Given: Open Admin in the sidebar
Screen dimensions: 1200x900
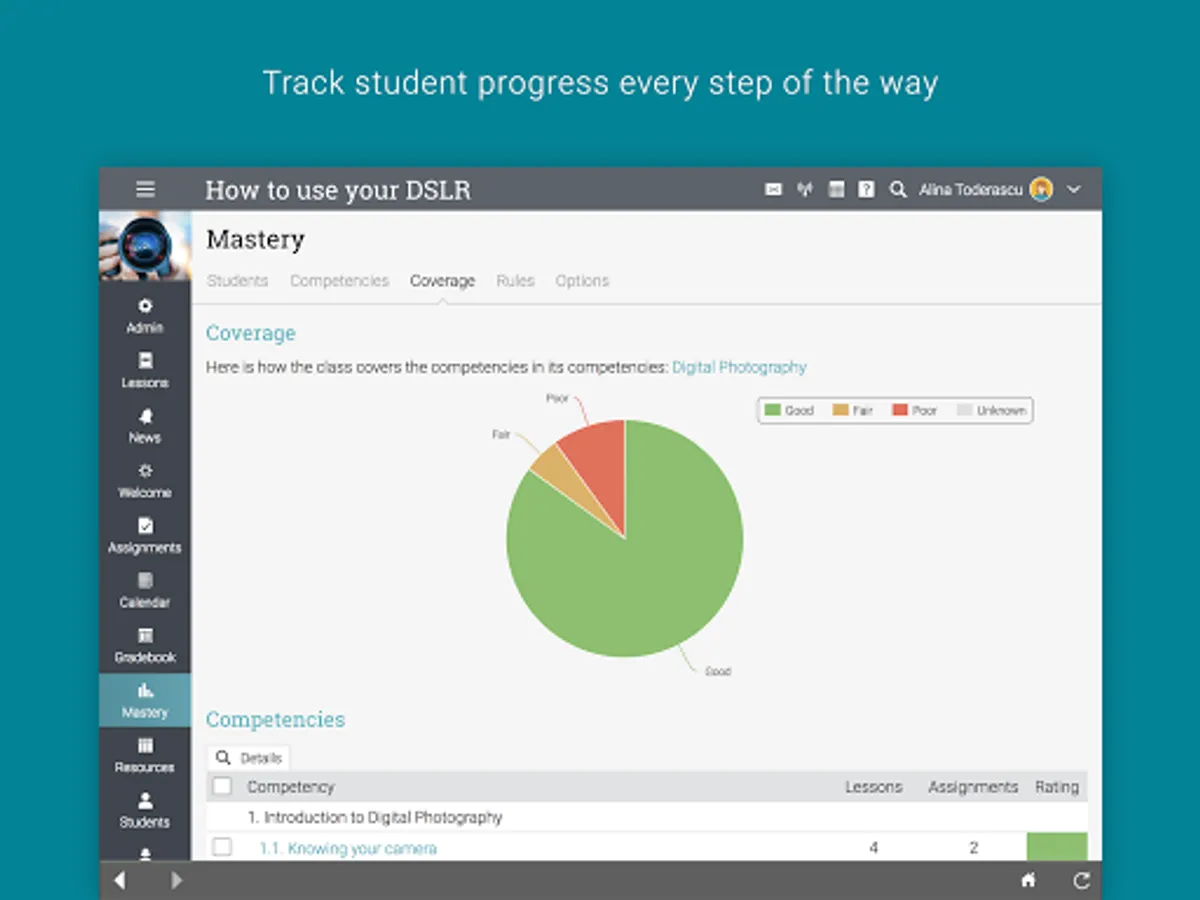Looking at the screenshot, I should click(x=145, y=316).
